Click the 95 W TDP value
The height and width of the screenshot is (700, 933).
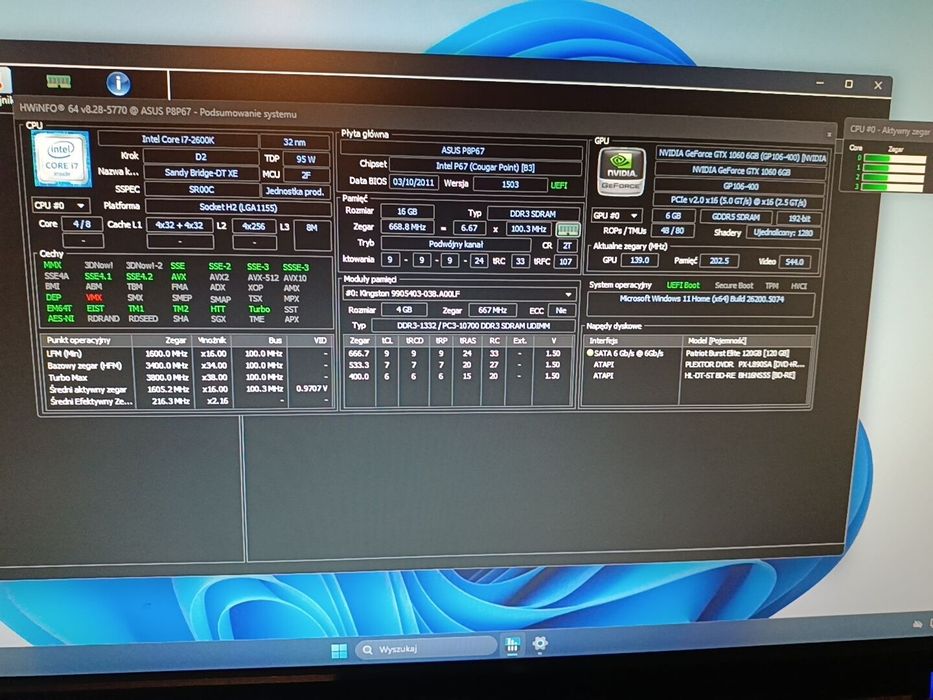pyautogui.click(x=306, y=159)
